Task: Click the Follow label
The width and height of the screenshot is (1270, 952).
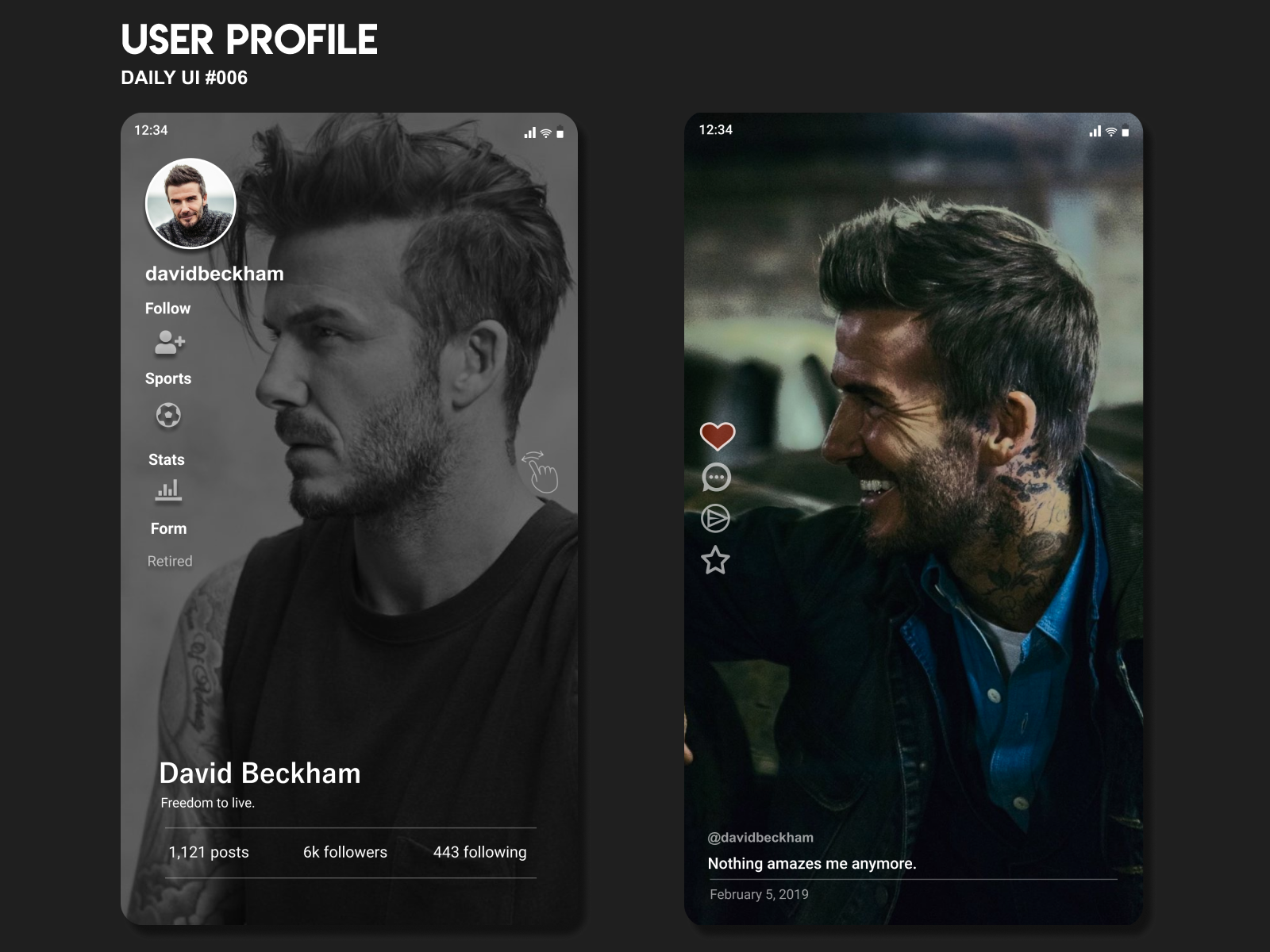Action: click(x=167, y=309)
